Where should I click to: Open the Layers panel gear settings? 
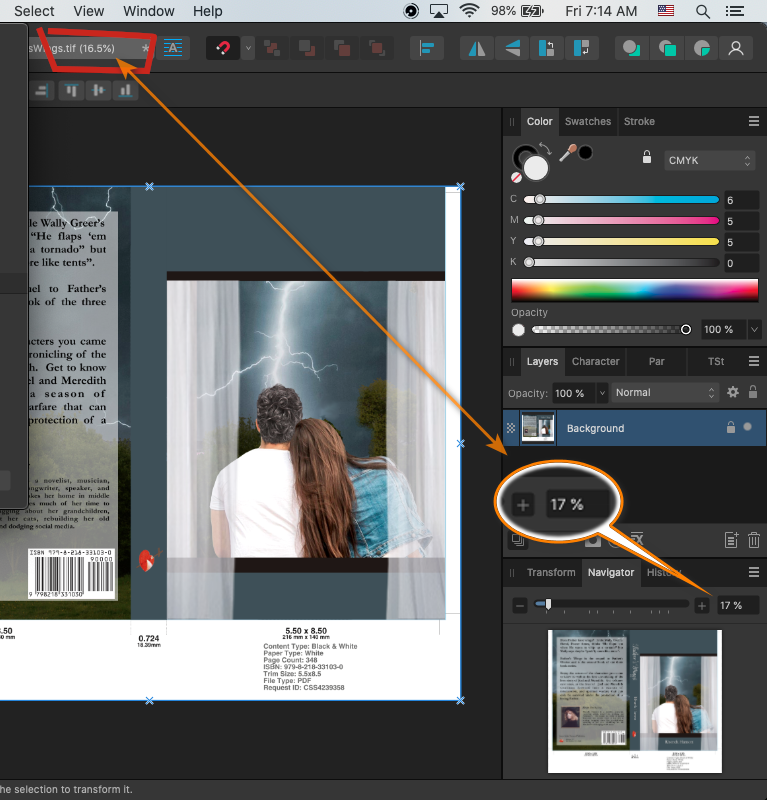tap(732, 393)
